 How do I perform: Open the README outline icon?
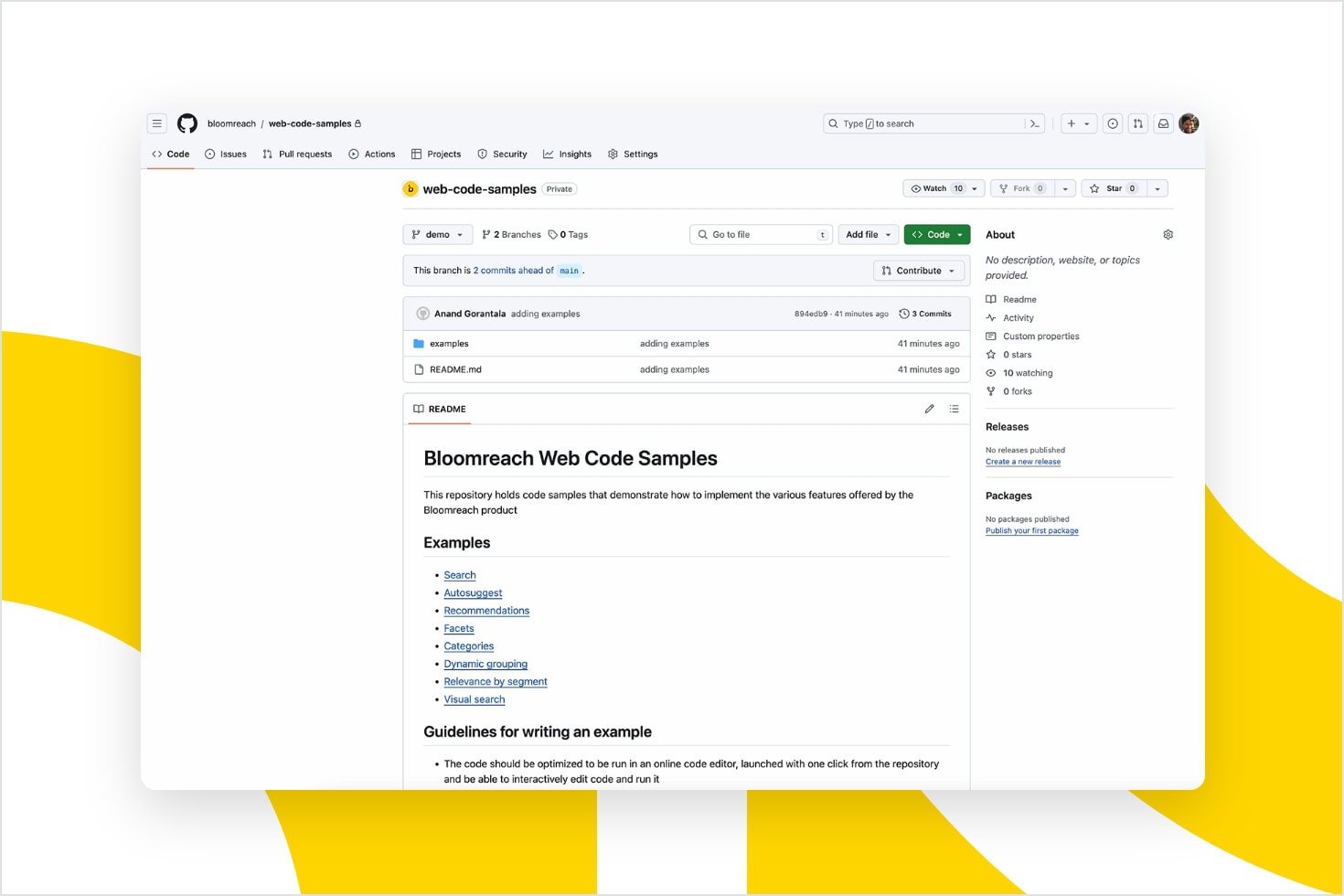tap(954, 409)
